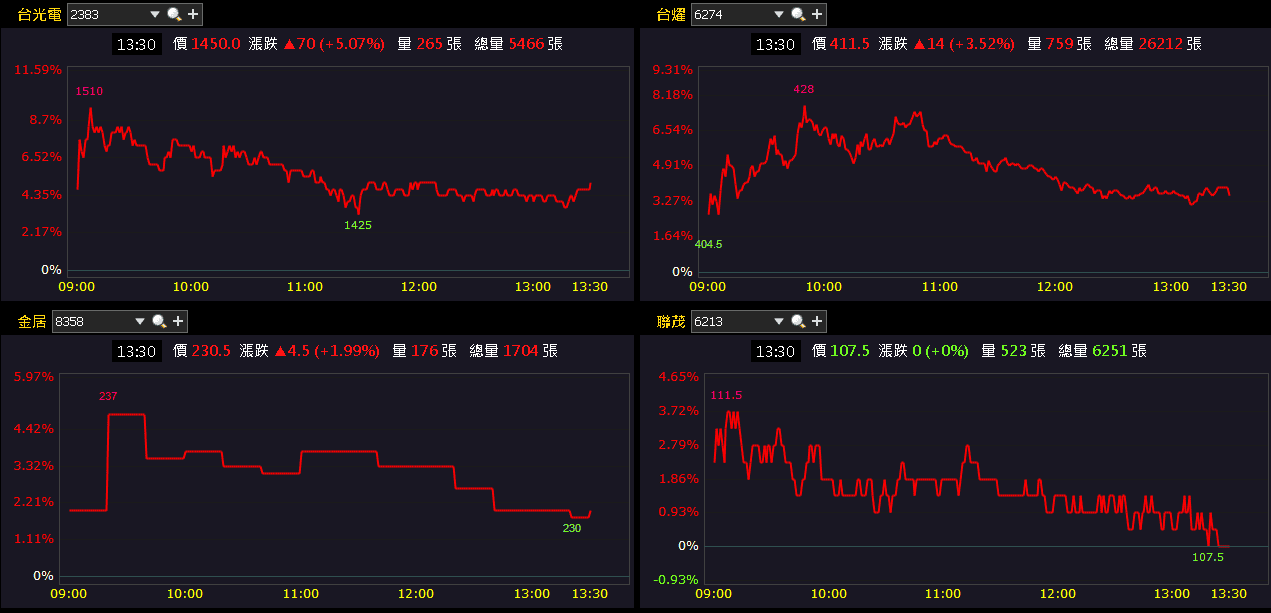The image size is (1271, 613).
Task: Open stock code dropdown showing 2383
Action: [155, 14]
